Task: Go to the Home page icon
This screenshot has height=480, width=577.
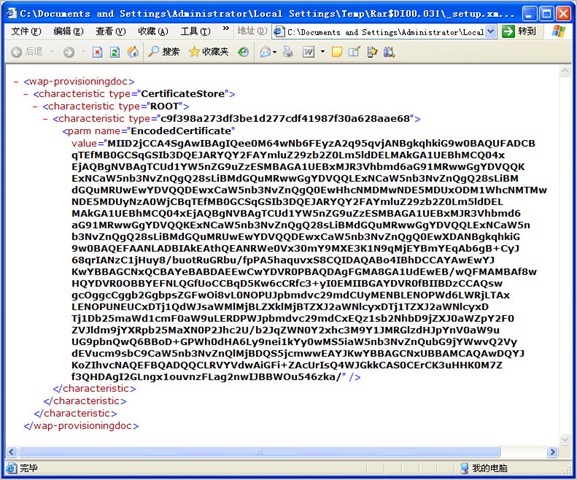Action: [x=133, y=52]
